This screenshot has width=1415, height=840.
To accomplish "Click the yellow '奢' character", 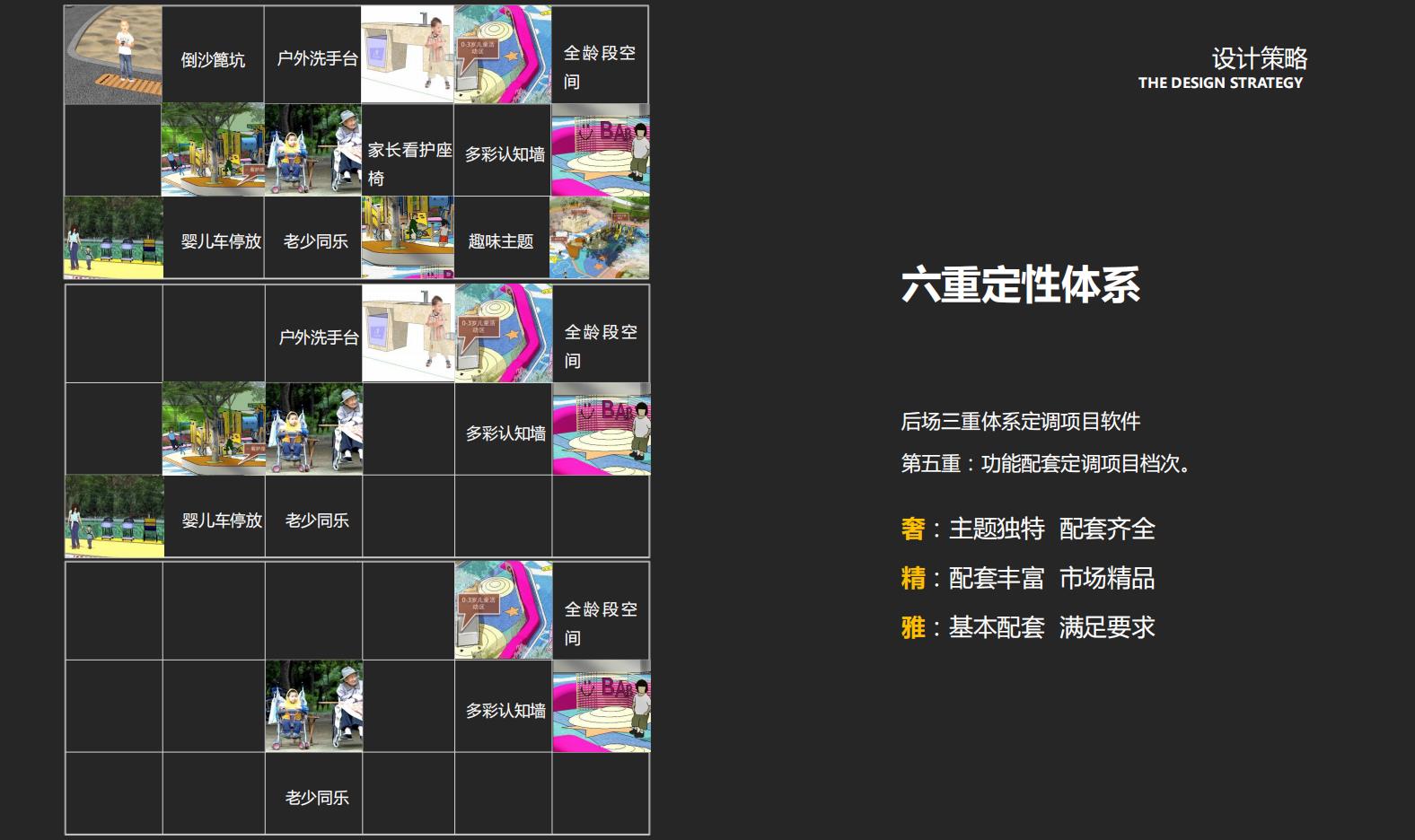I will coord(913,529).
